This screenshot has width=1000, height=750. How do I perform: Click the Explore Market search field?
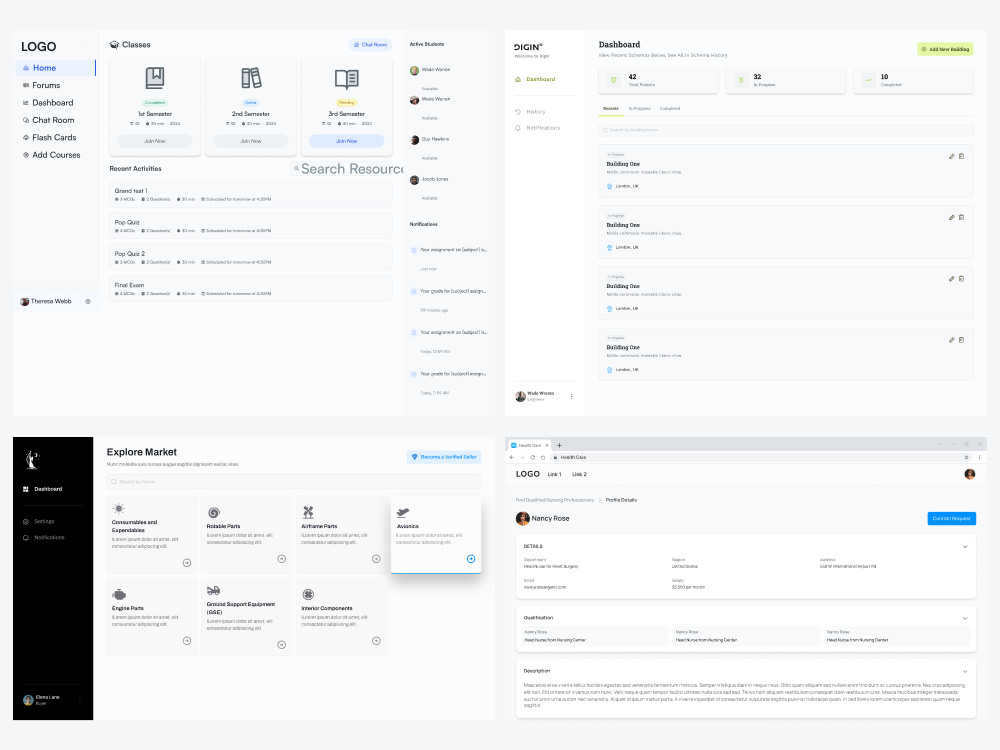pyautogui.click(x=293, y=482)
